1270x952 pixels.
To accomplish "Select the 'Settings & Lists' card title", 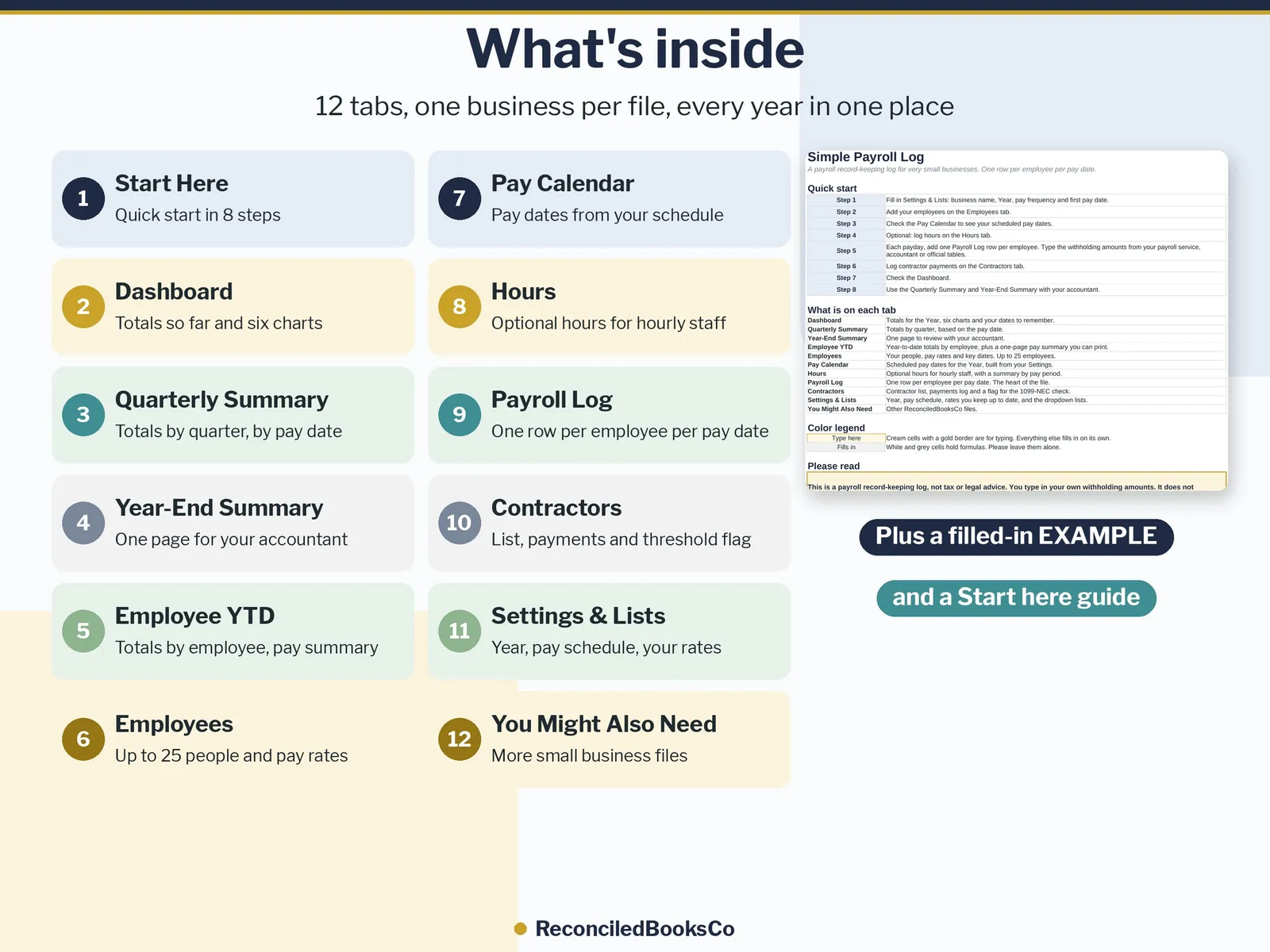I will tap(579, 616).
